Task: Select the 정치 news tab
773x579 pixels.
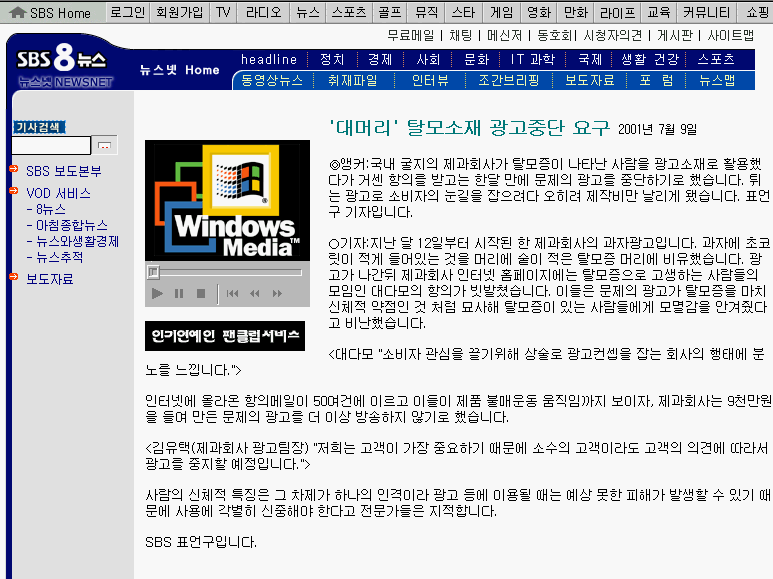Action: point(332,60)
